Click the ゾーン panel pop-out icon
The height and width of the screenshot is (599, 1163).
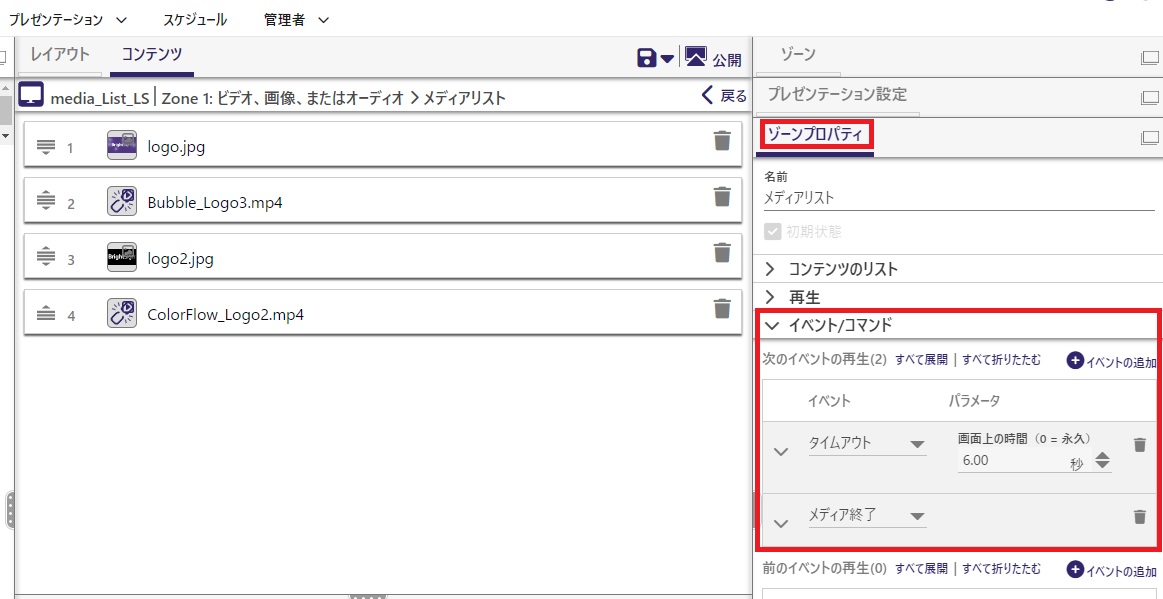click(x=1149, y=58)
